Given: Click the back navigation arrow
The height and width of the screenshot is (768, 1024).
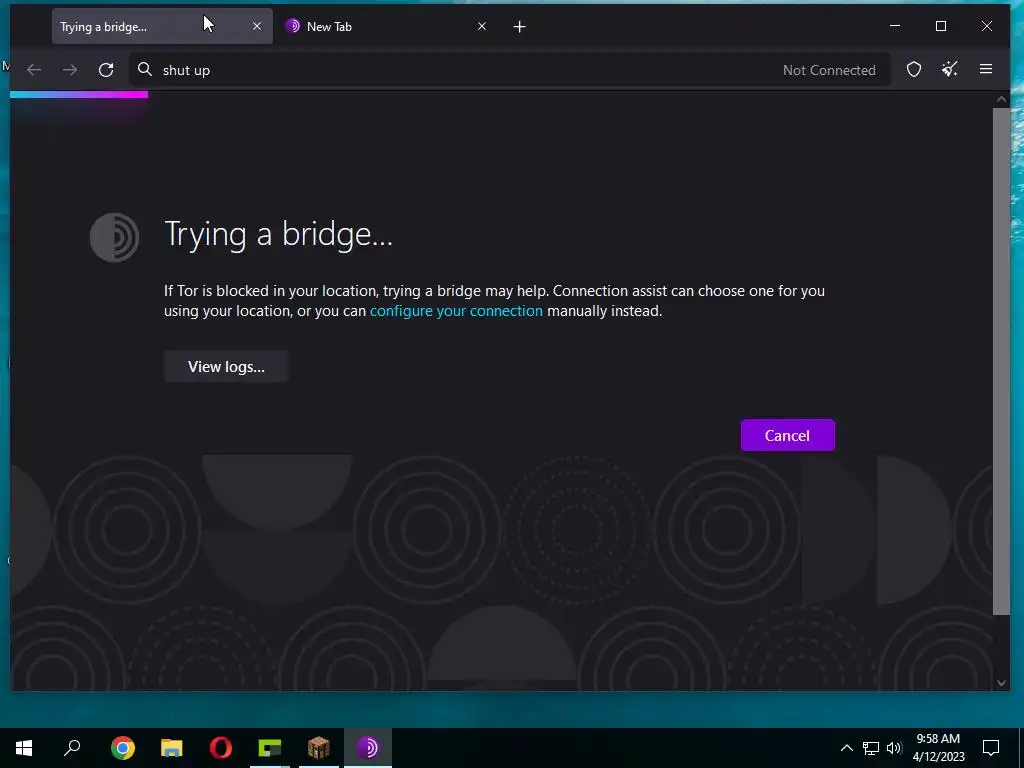Looking at the screenshot, I should (34, 70).
